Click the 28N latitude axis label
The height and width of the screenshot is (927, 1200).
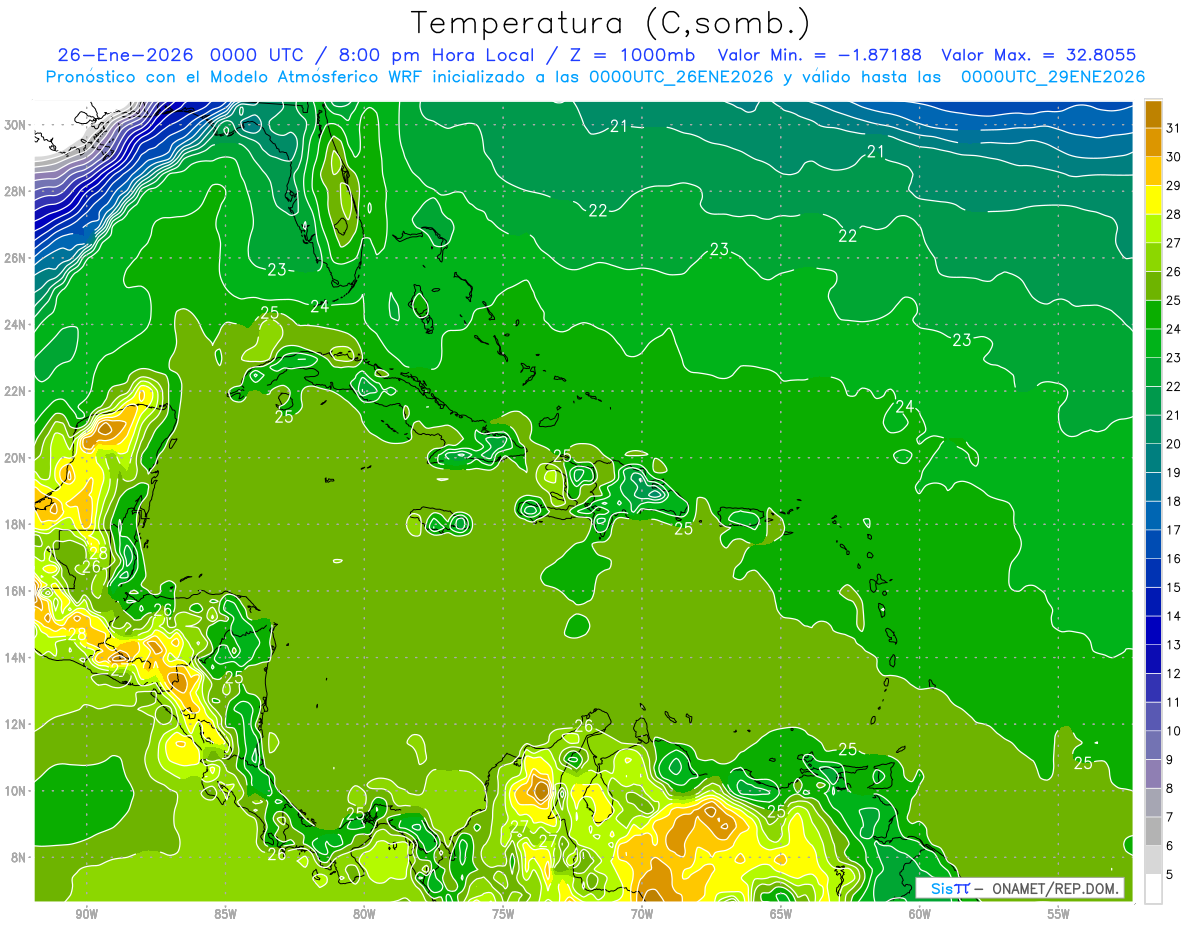(15, 191)
